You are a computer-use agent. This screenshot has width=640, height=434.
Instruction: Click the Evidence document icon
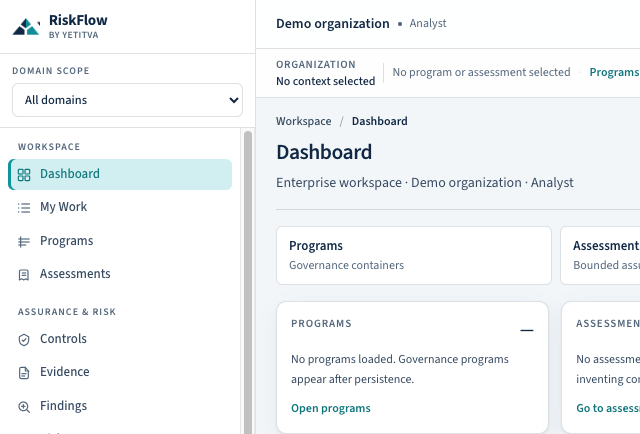(x=24, y=373)
